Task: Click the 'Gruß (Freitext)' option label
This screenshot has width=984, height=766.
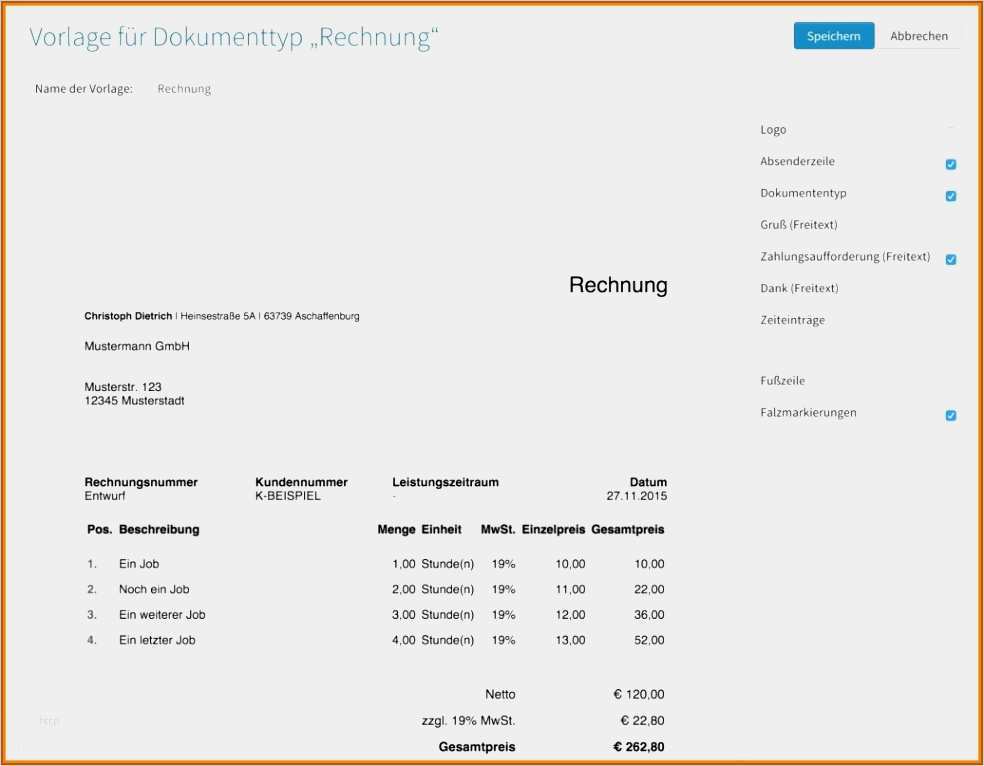Action: click(x=799, y=225)
